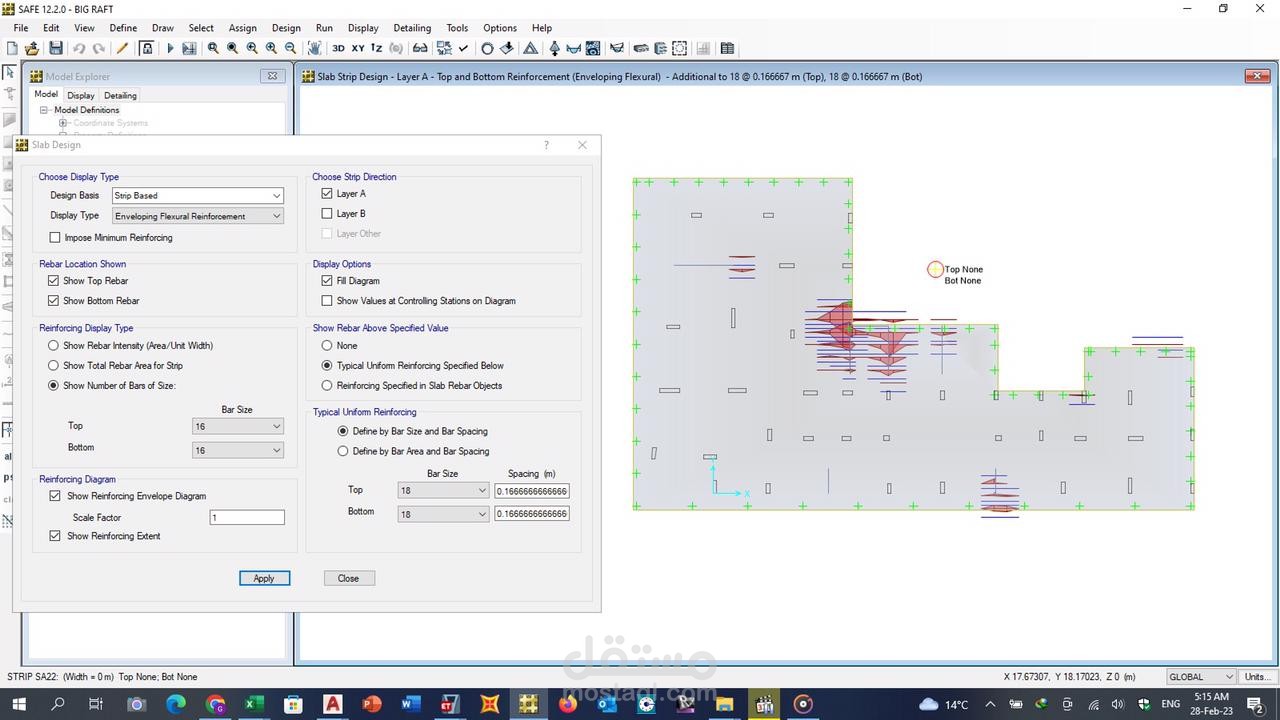Click the Pan hand tool icon
Viewport: 1280px width, 720px height.
coord(314,48)
